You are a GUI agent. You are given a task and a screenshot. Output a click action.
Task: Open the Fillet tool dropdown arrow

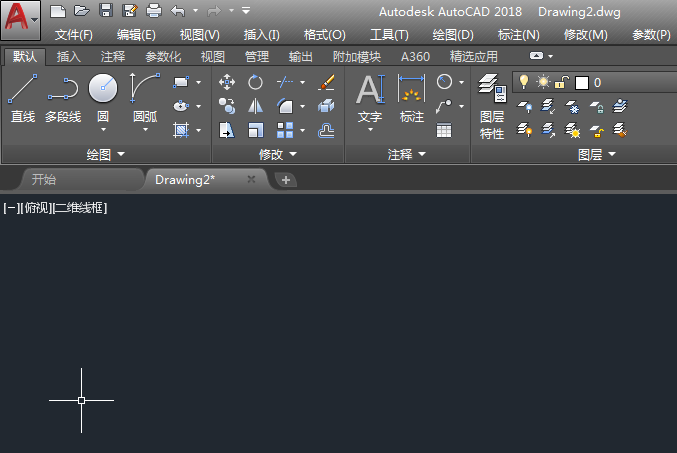[x=302, y=106]
